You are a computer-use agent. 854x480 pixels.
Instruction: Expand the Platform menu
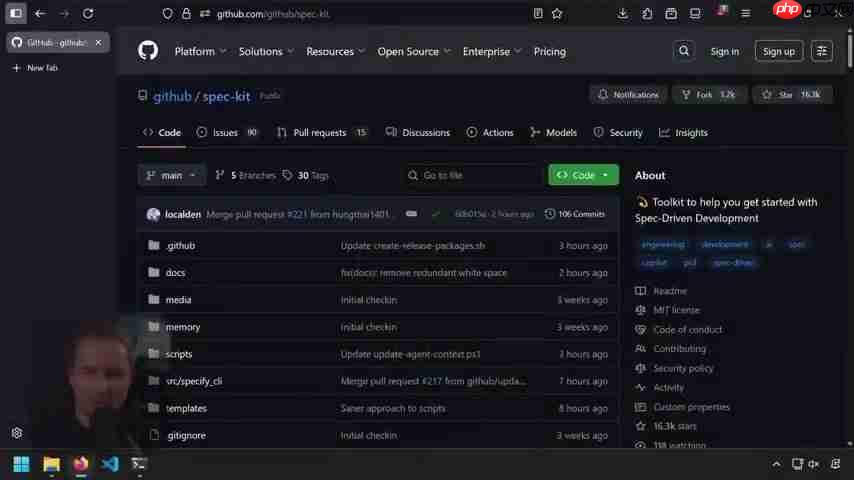click(200, 52)
